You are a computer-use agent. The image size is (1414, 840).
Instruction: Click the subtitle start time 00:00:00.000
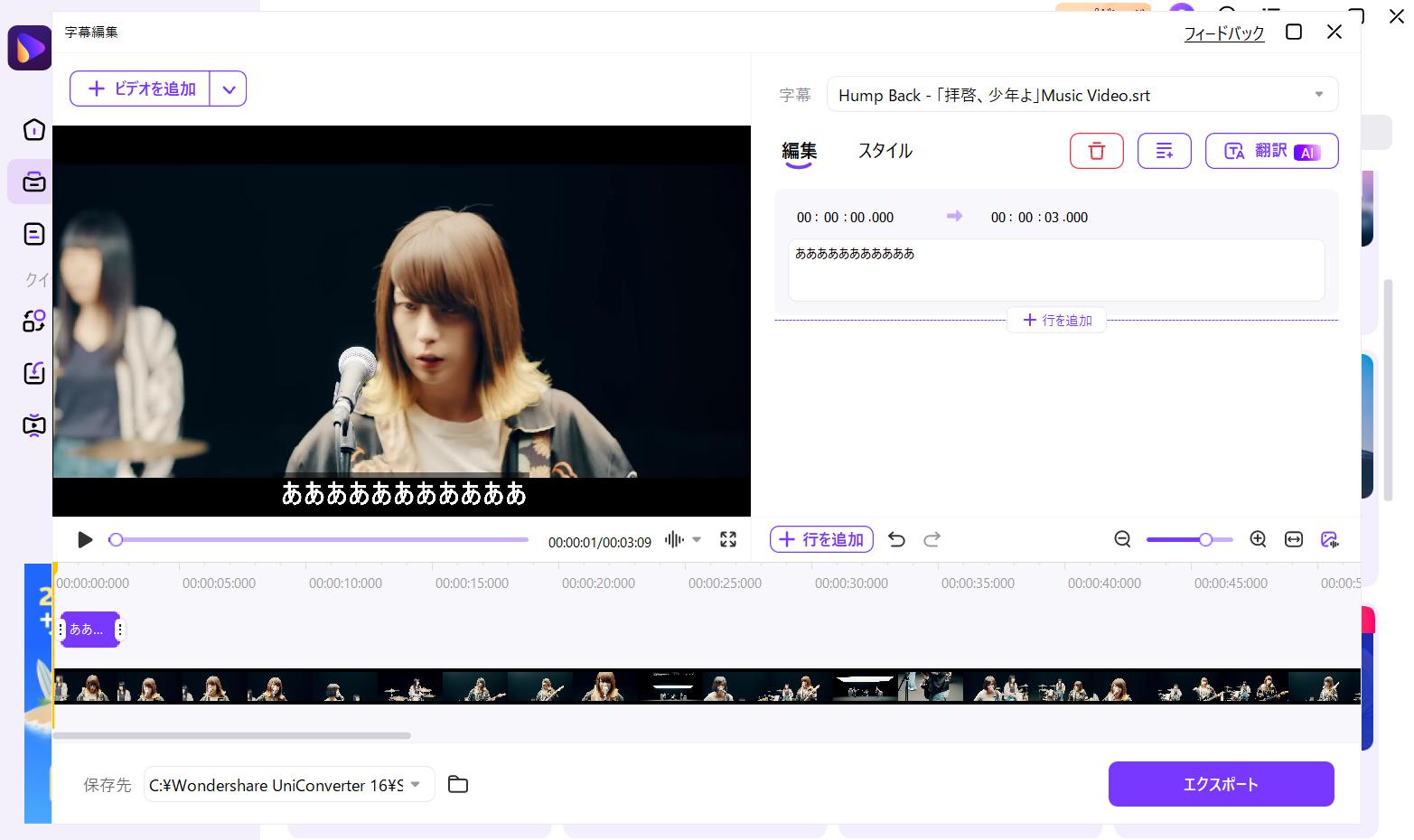845,217
